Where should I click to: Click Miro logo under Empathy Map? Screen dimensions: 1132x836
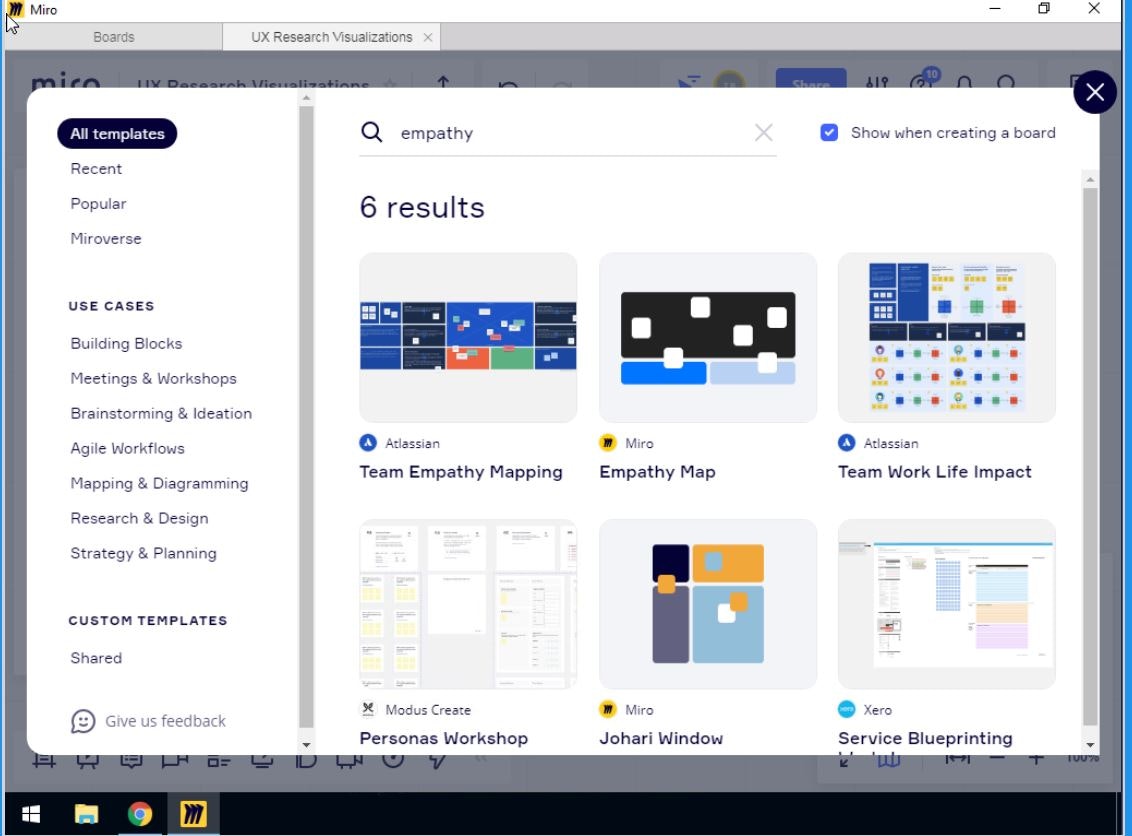608,443
